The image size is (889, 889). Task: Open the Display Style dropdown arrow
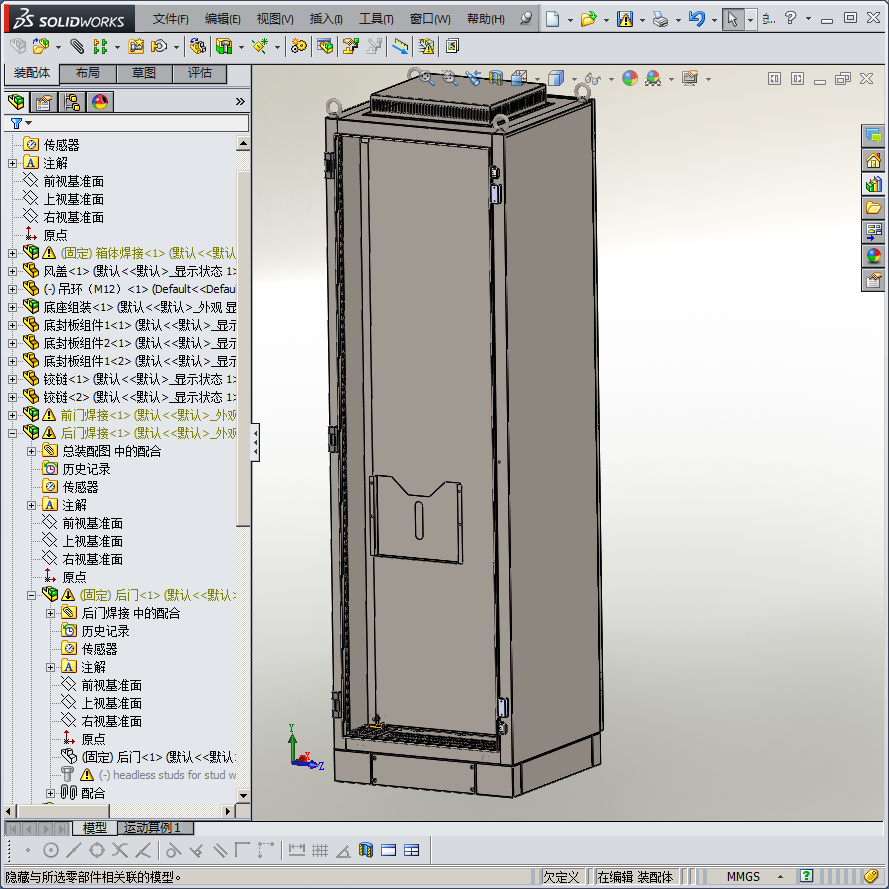tap(574, 79)
